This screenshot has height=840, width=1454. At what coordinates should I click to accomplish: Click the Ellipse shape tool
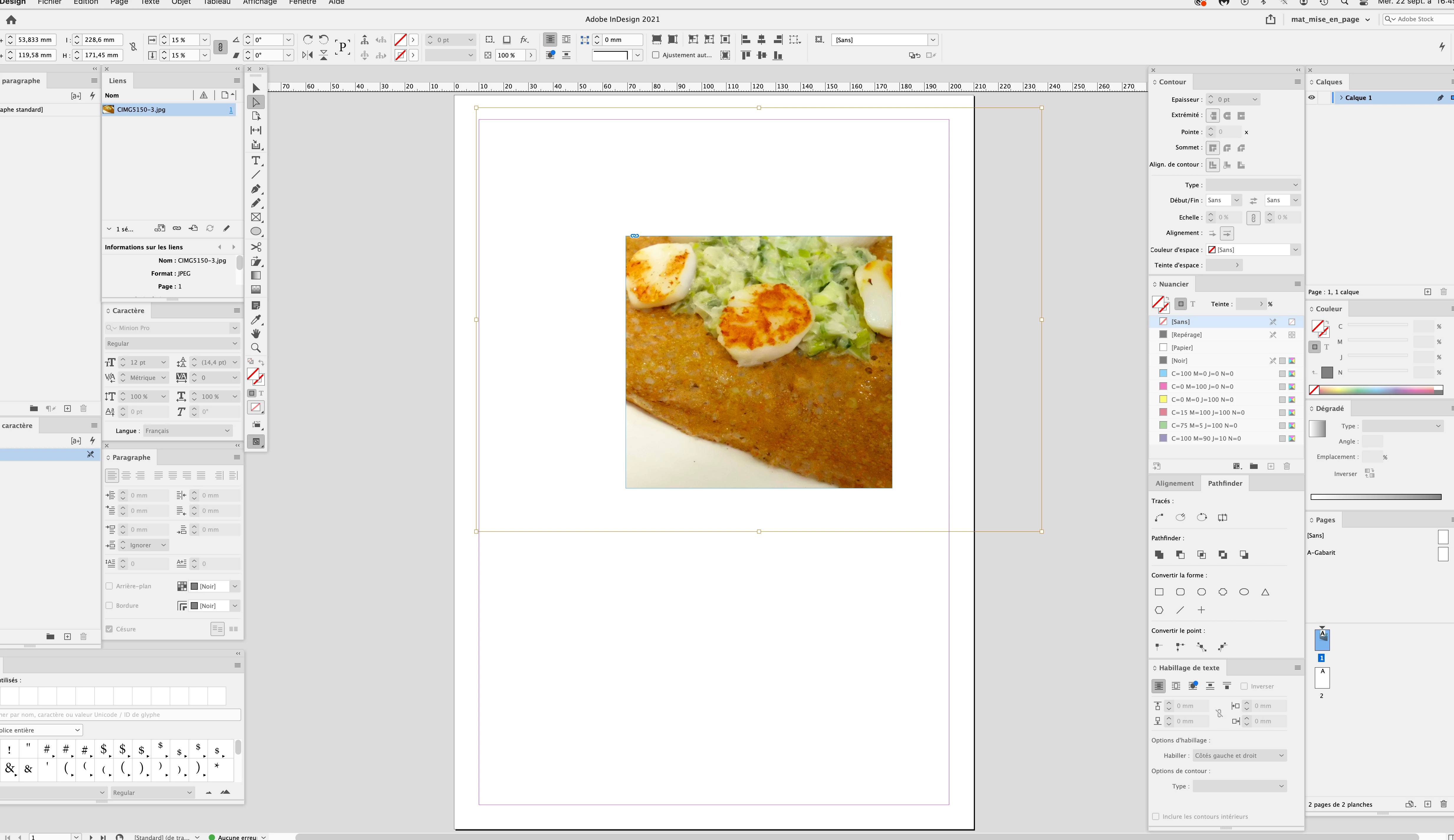click(256, 231)
